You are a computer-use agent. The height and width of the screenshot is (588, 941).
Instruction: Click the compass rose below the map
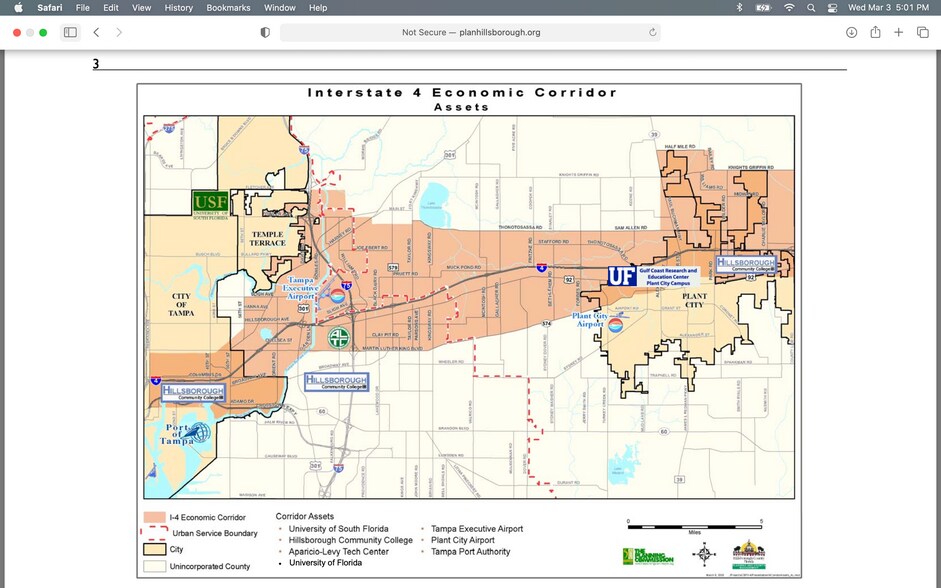pyautogui.click(x=705, y=553)
